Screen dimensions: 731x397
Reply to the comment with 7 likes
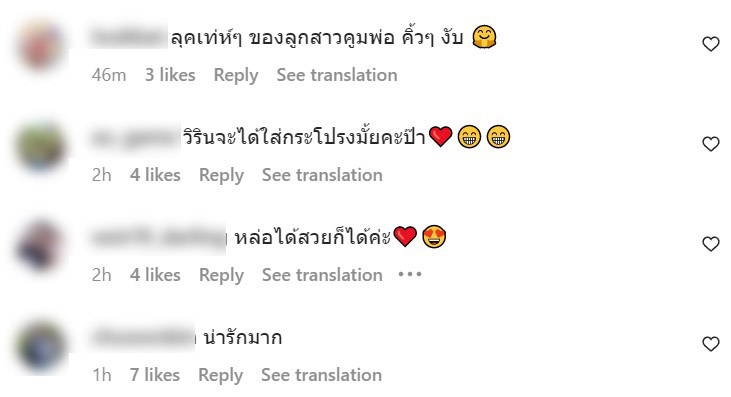tap(221, 375)
